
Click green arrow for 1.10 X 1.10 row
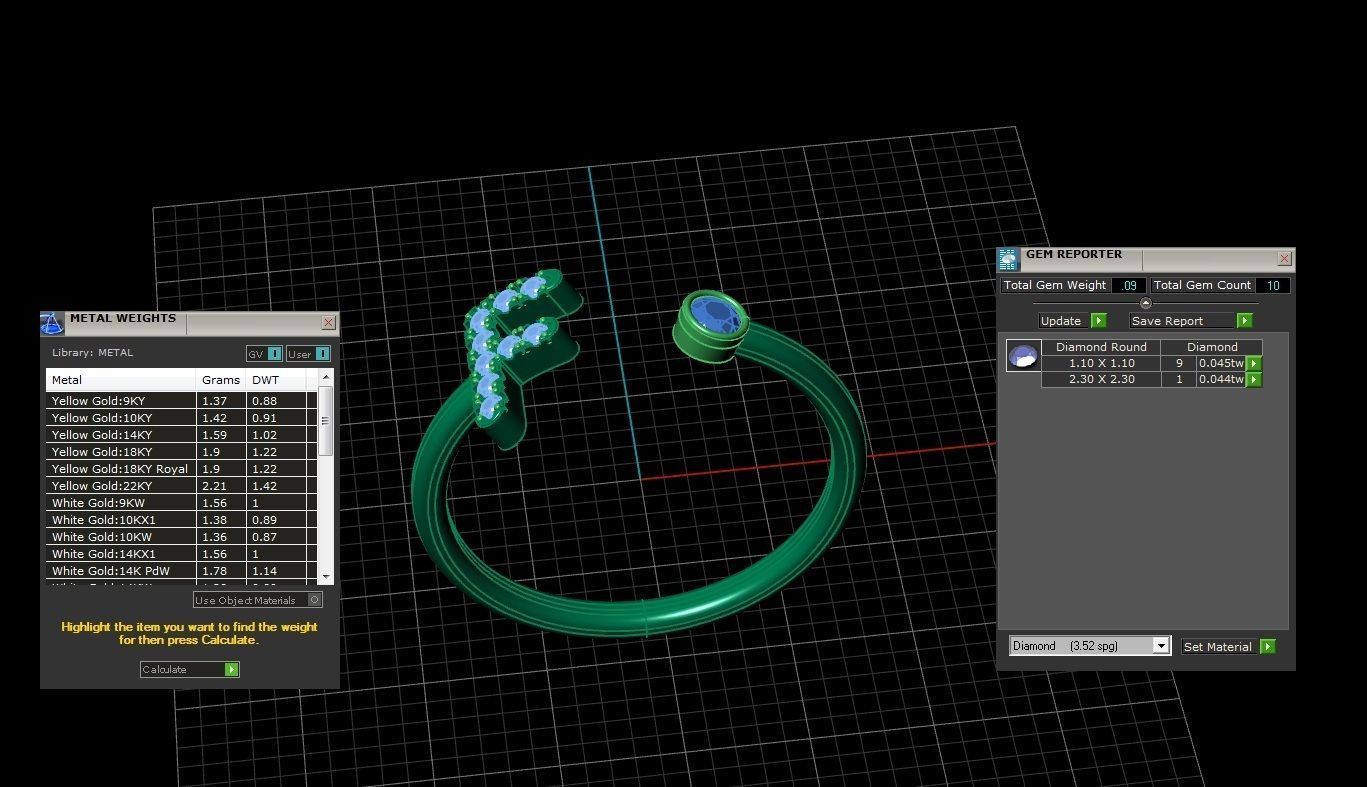coord(1254,364)
